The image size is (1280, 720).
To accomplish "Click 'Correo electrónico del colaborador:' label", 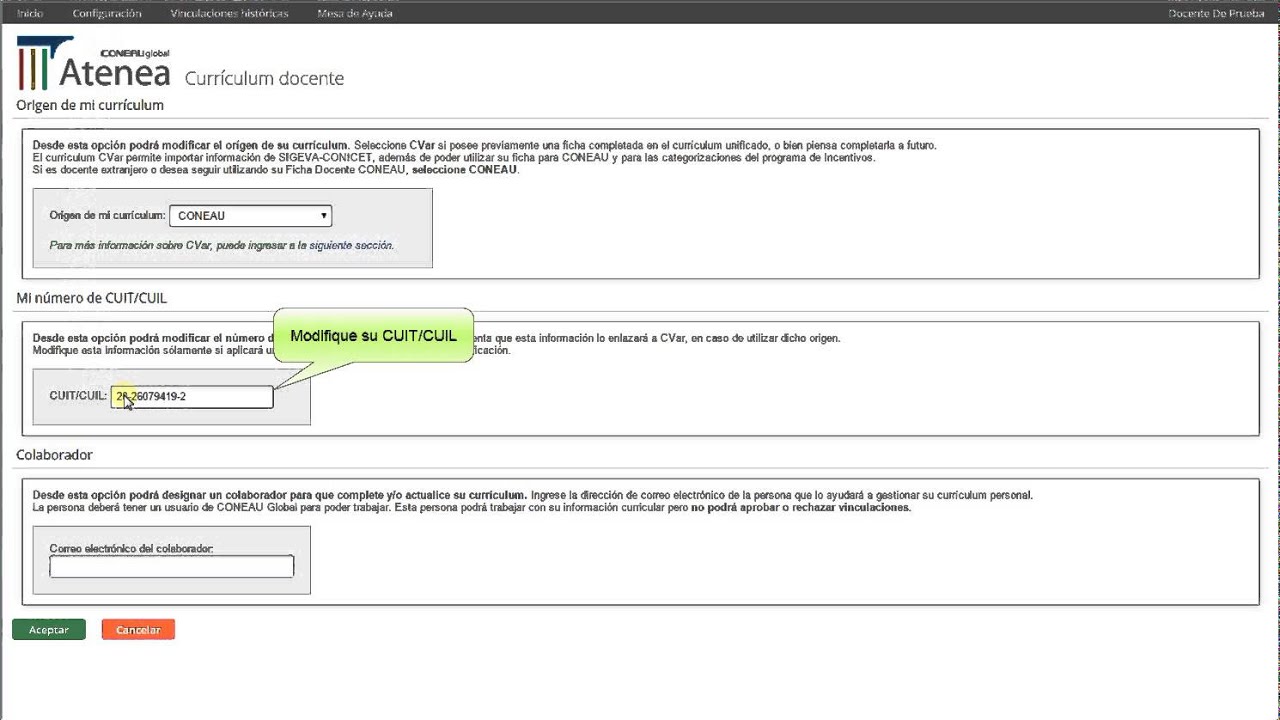I will 131,549.
